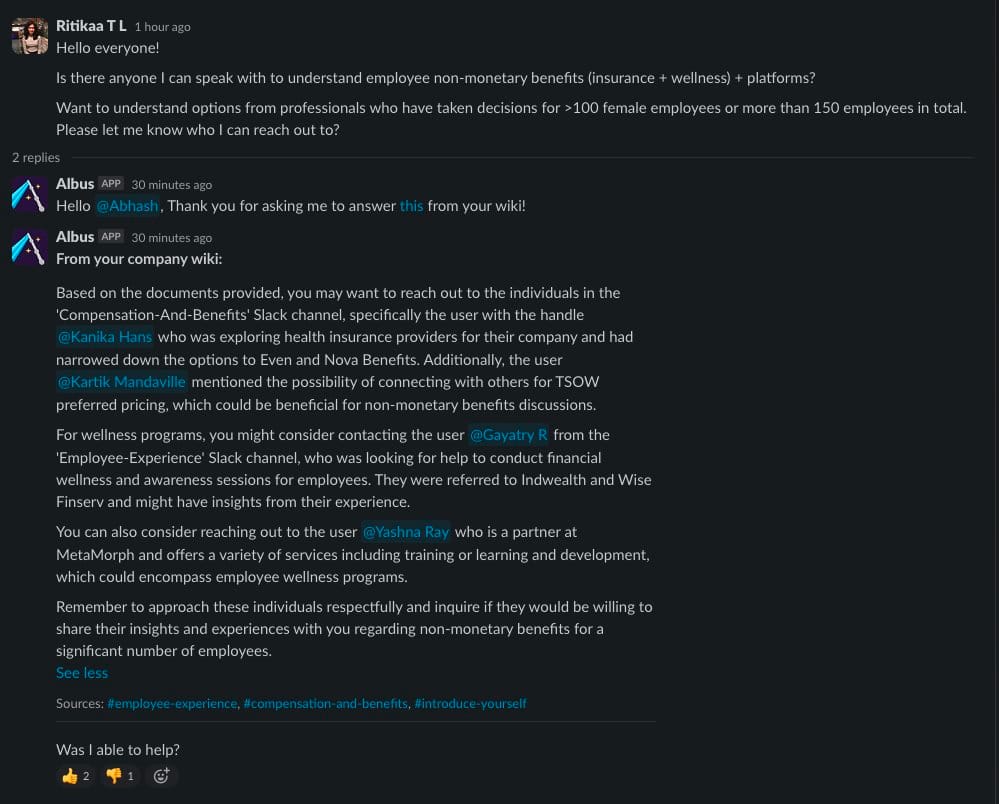Open the add reaction emoji picker
The image size is (999, 804).
(161, 776)
